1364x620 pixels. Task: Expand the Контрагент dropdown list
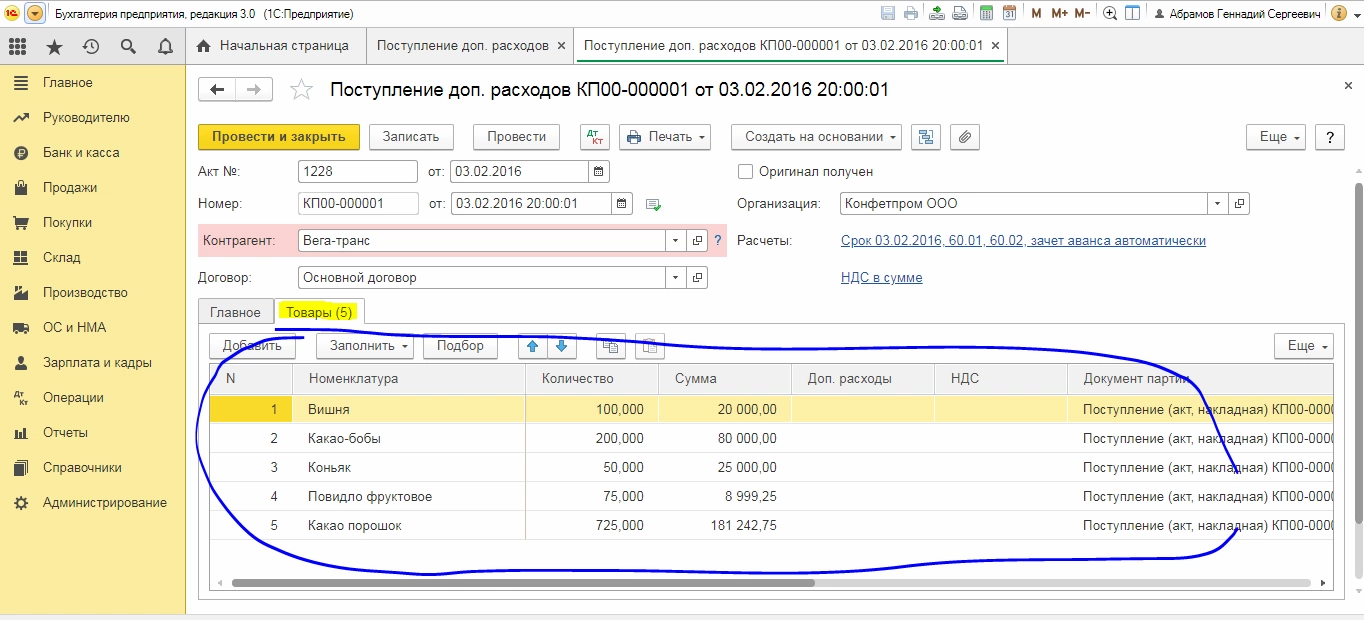coord(675,241)
